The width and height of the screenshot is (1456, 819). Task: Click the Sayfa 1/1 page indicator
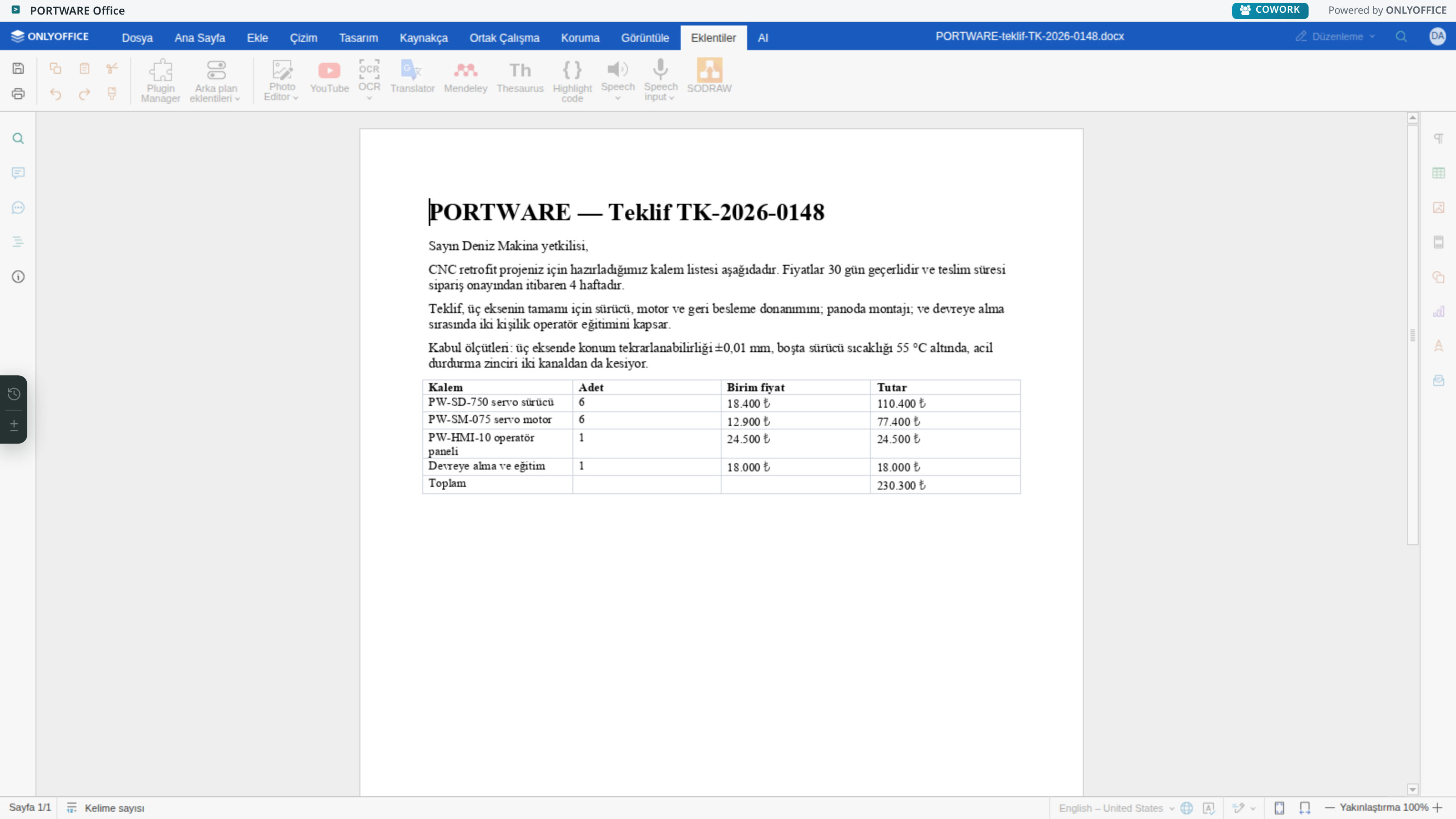click(30, 808)
